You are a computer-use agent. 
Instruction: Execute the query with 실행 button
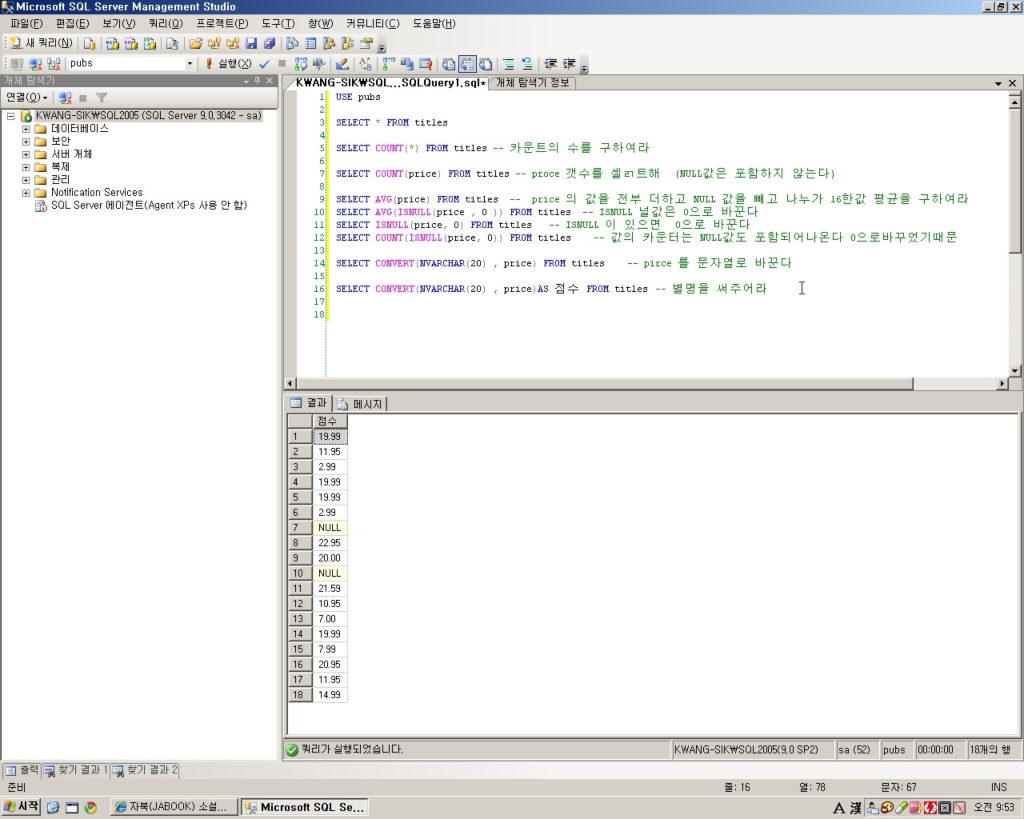tap(228, 63)
